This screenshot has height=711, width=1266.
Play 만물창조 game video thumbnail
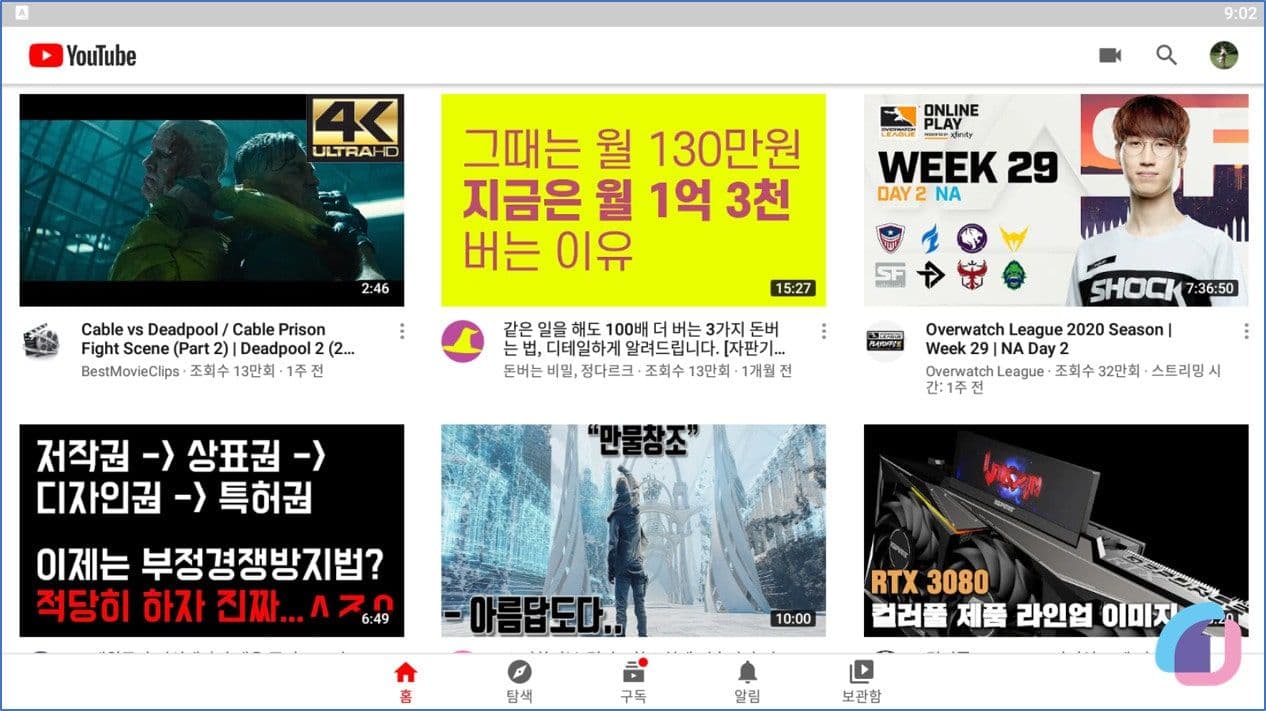pyautogui.click(x=634, y=531)
